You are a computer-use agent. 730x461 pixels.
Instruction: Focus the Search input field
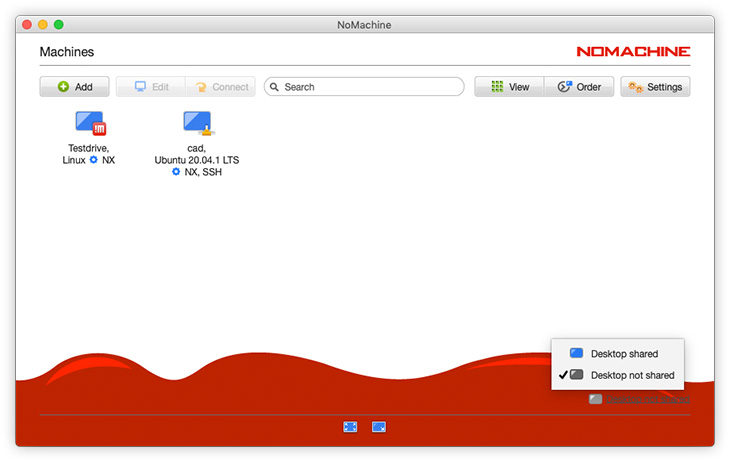[370, 87]
